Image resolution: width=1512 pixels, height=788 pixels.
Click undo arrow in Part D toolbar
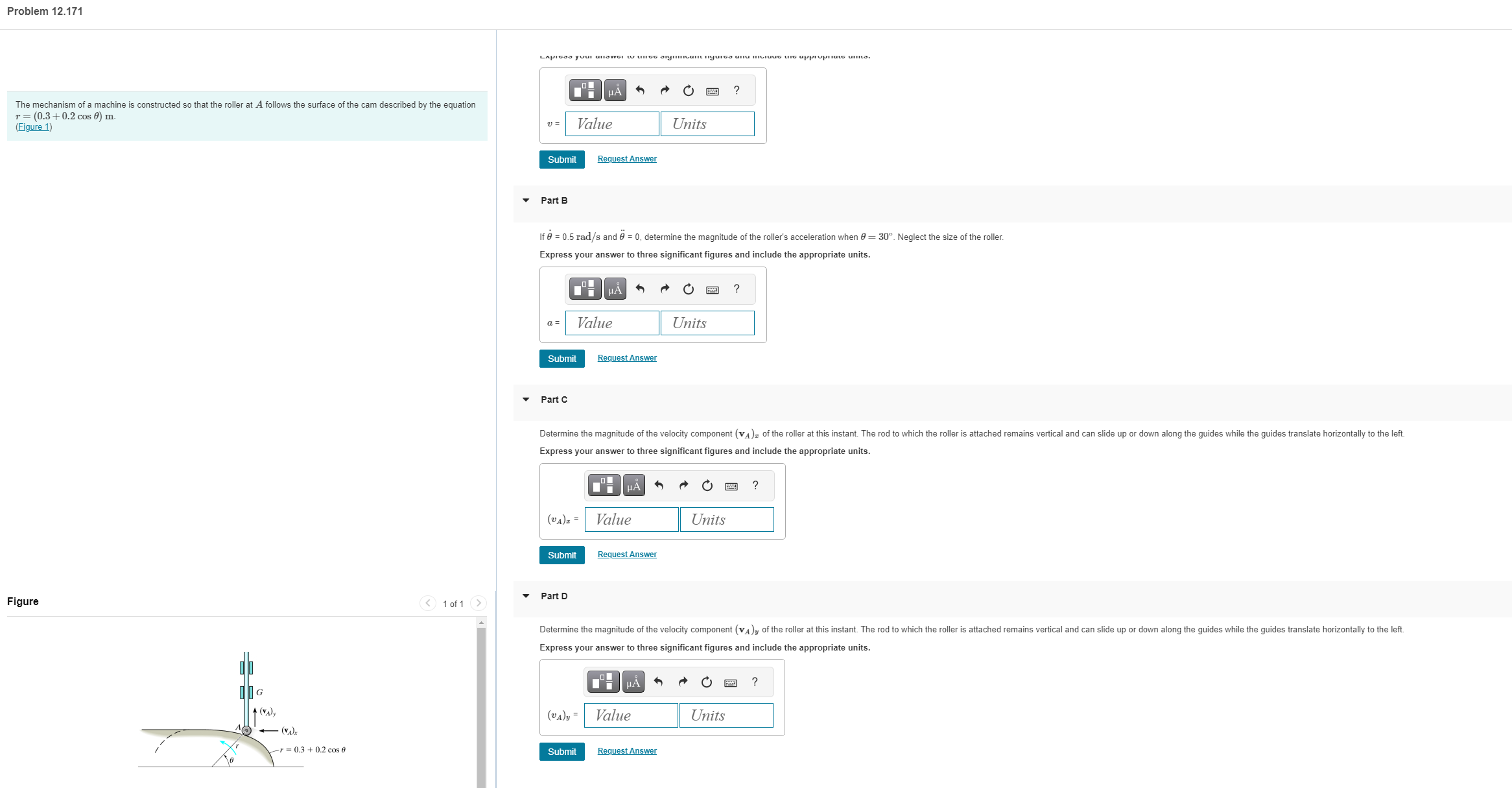[x=658, y=682]
